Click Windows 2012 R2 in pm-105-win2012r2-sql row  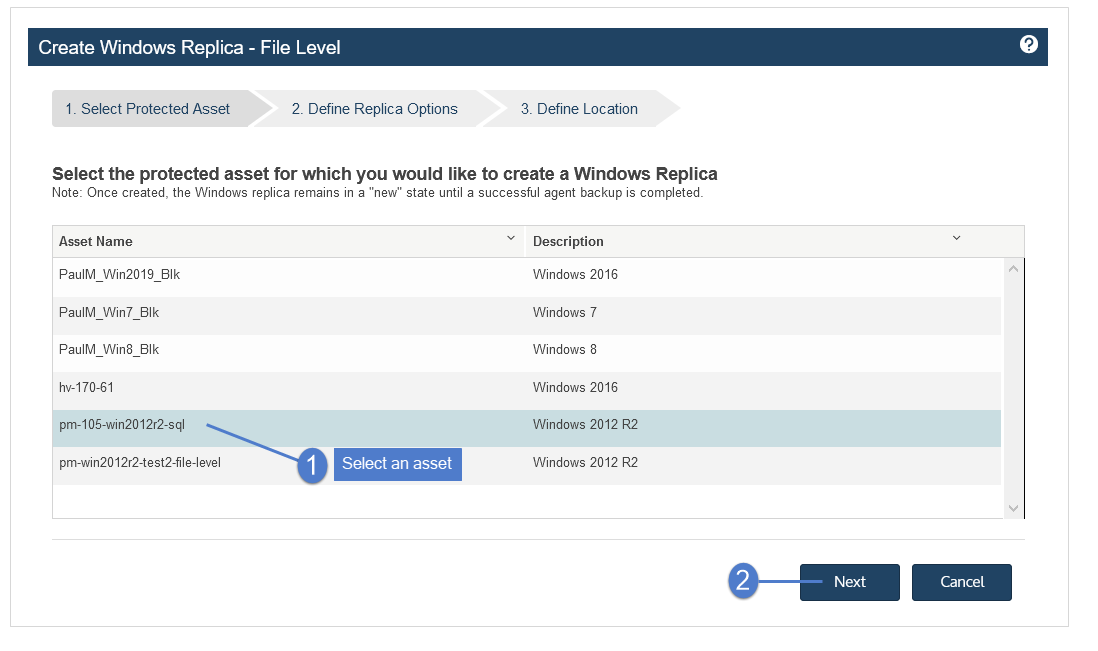585,424
